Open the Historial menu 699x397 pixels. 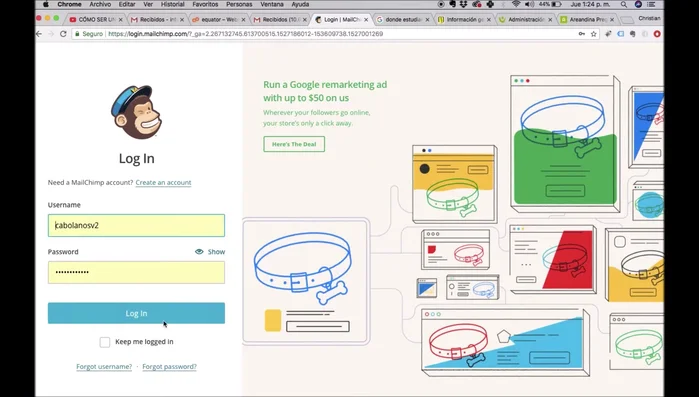click(173, 4)
